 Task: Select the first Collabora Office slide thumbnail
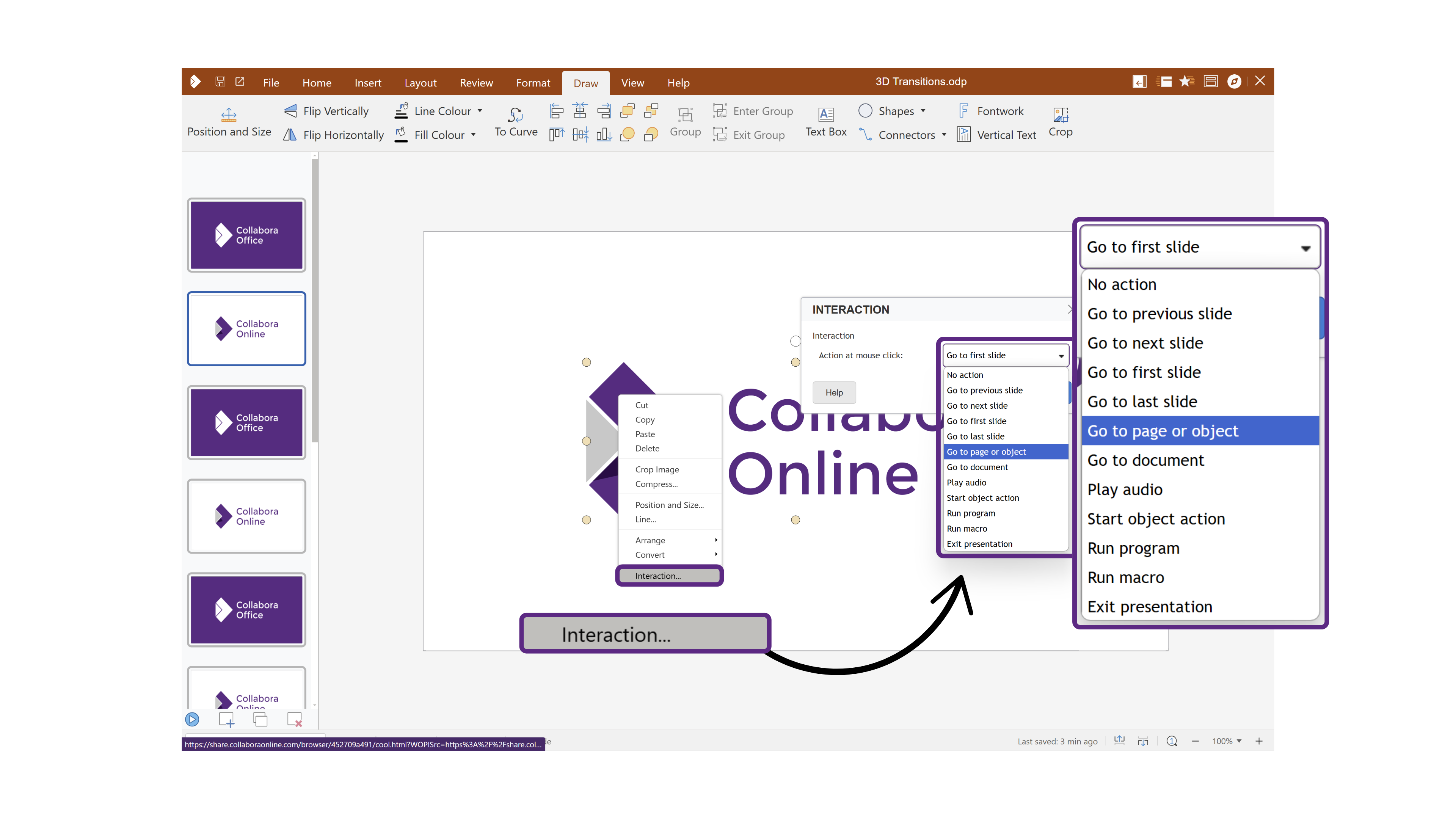pyautogui.click(x=246, y=235)
